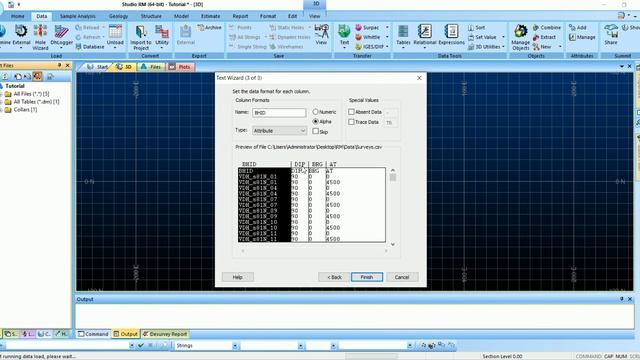640x360 pixels.
Task: Select the All Tables (*.dm) folder
Action: 32,102
